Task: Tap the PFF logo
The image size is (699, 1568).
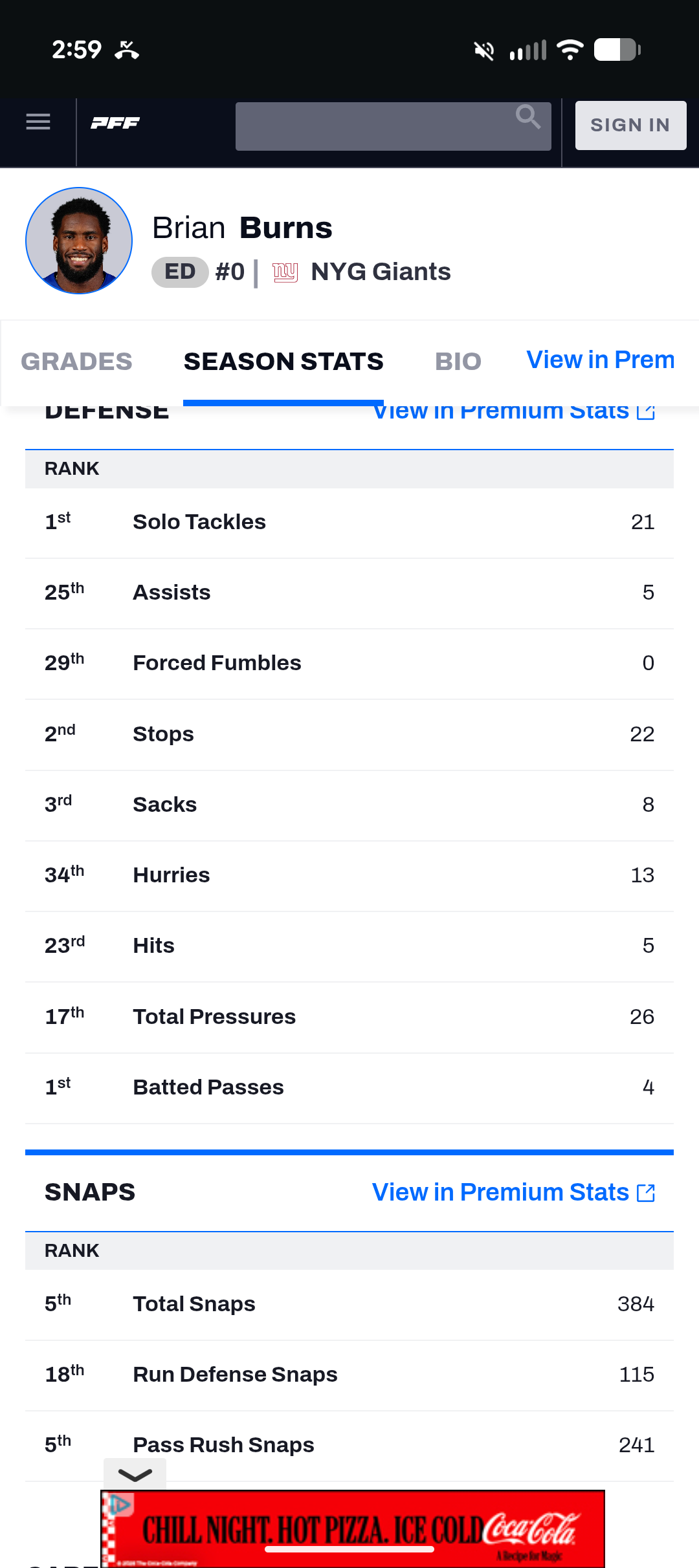Action: pos(115,123)
